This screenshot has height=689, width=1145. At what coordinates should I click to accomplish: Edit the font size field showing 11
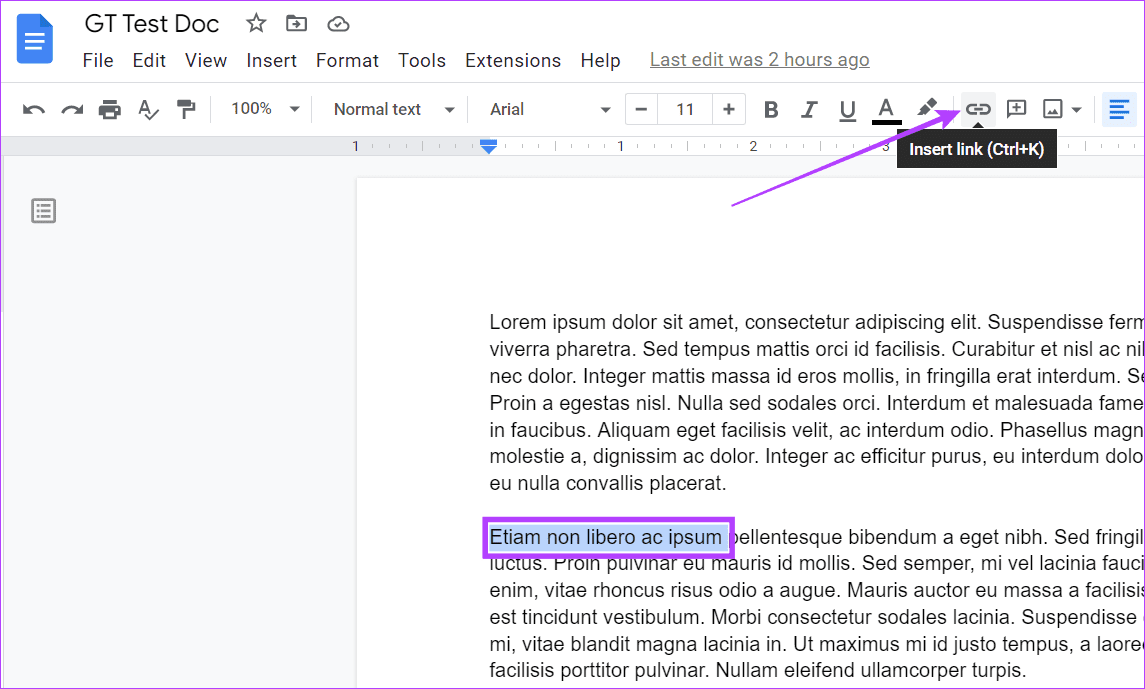coord(685,109)
